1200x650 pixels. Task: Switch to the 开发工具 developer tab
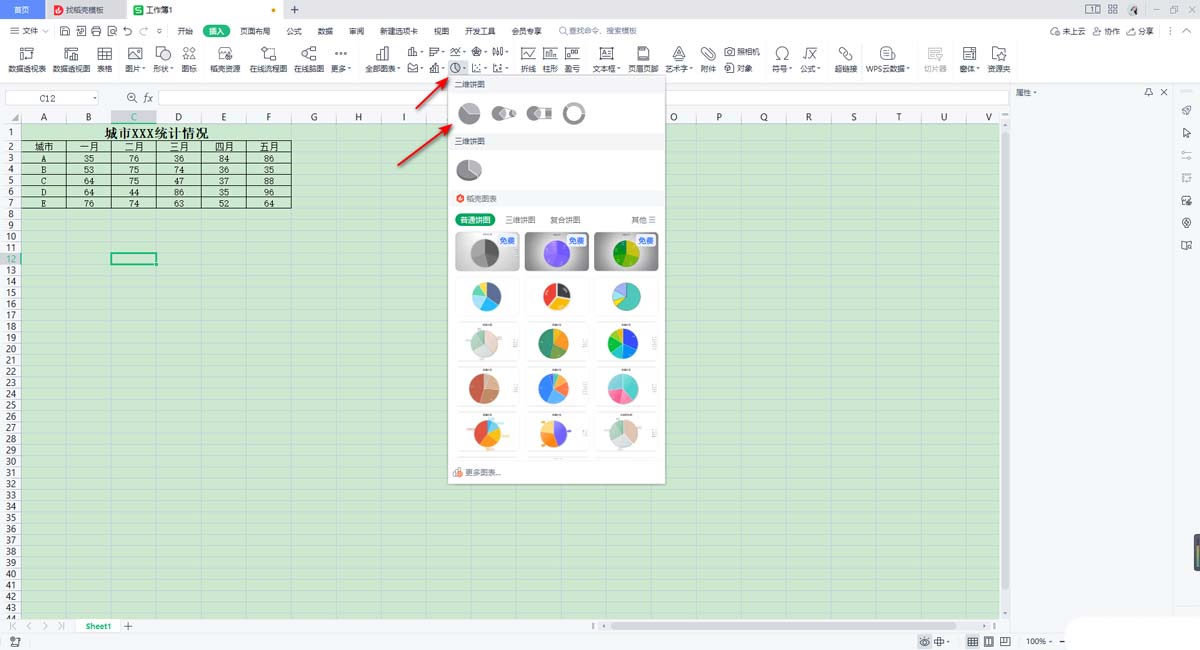(480, 31)
